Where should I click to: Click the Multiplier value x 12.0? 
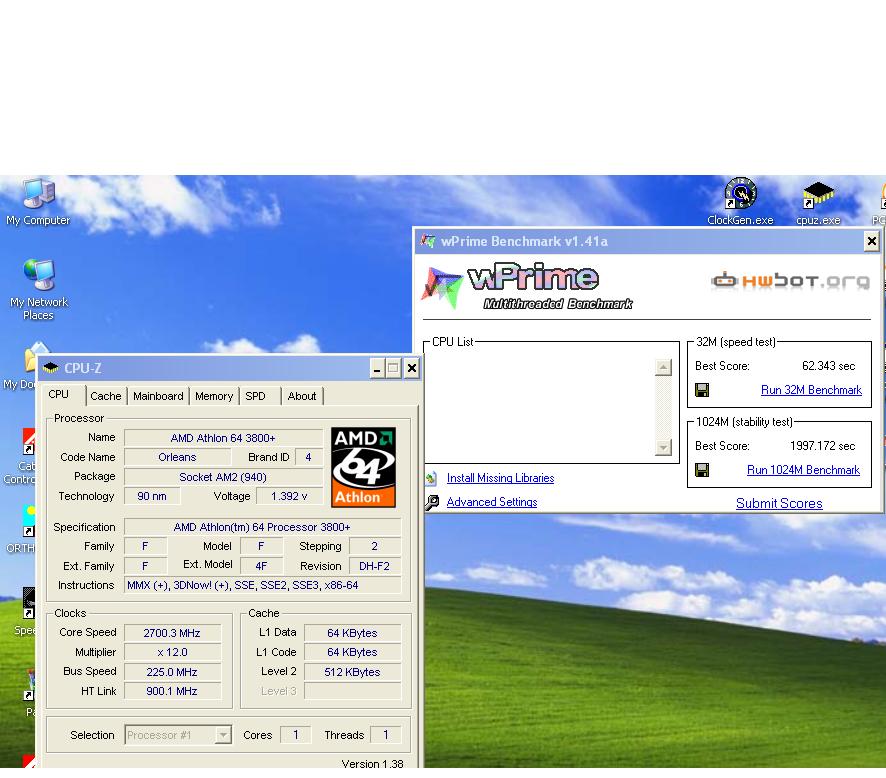pyautogui.click(x=172, y=652)
